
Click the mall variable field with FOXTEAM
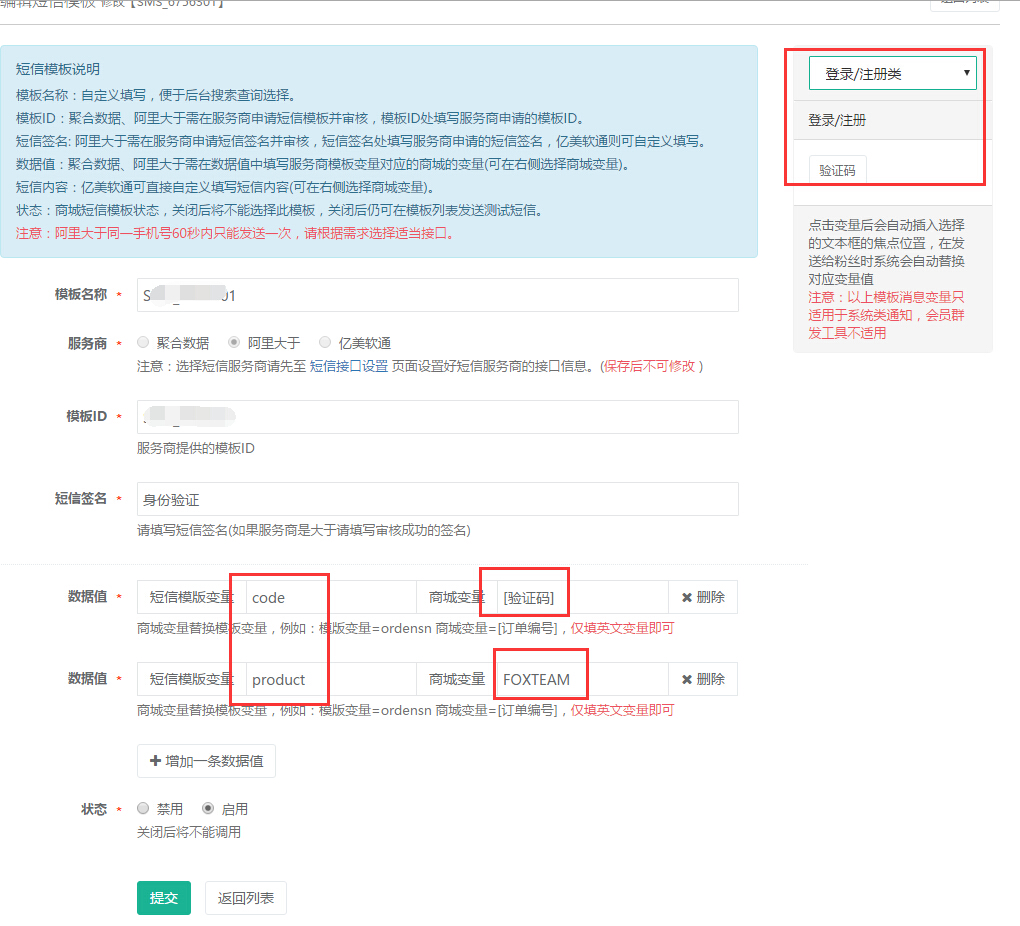click(580, 679)
